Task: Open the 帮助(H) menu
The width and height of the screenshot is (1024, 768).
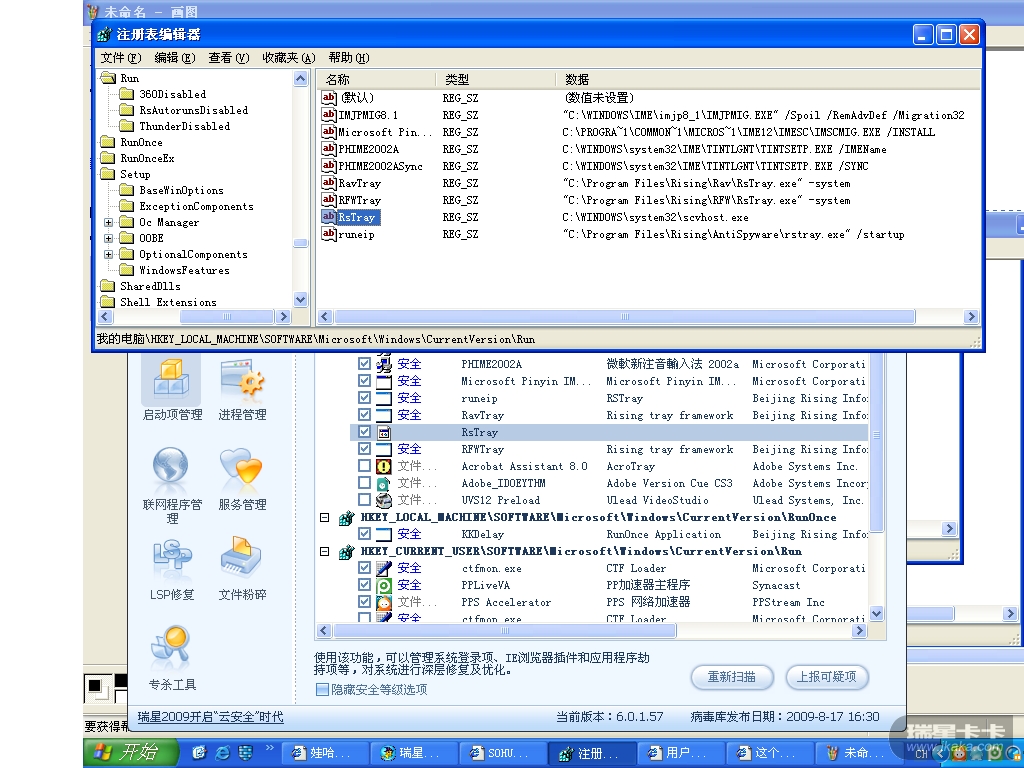Action: point(349,57)
